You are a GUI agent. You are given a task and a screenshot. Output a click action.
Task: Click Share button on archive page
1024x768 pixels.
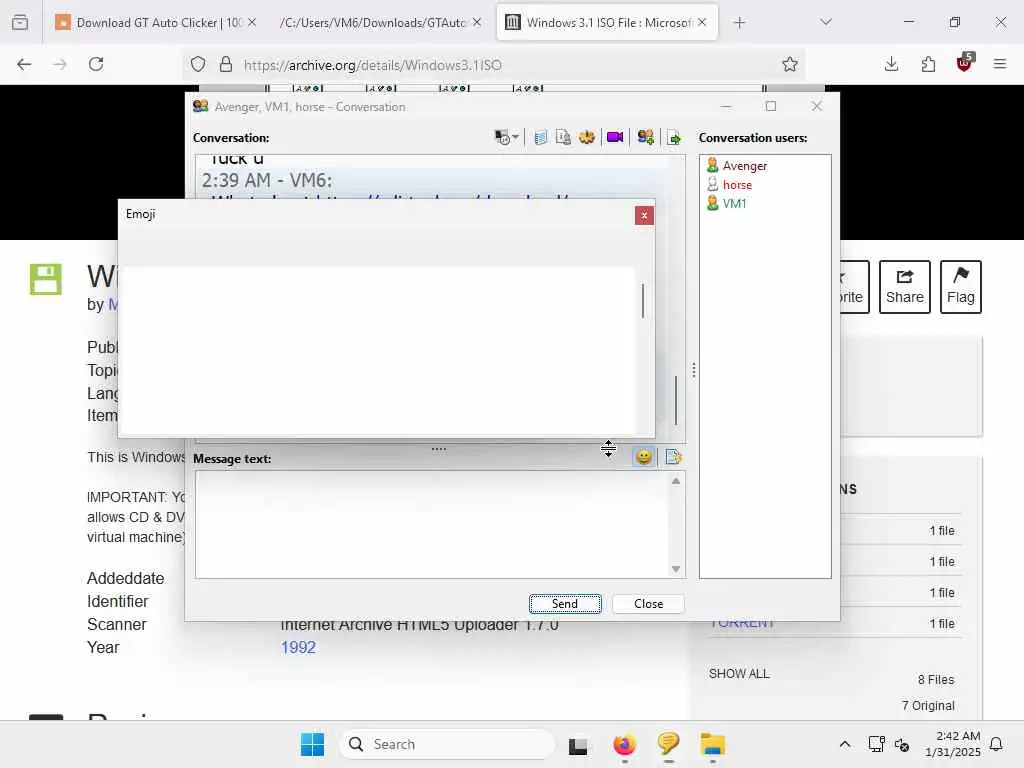coord(904,287)
